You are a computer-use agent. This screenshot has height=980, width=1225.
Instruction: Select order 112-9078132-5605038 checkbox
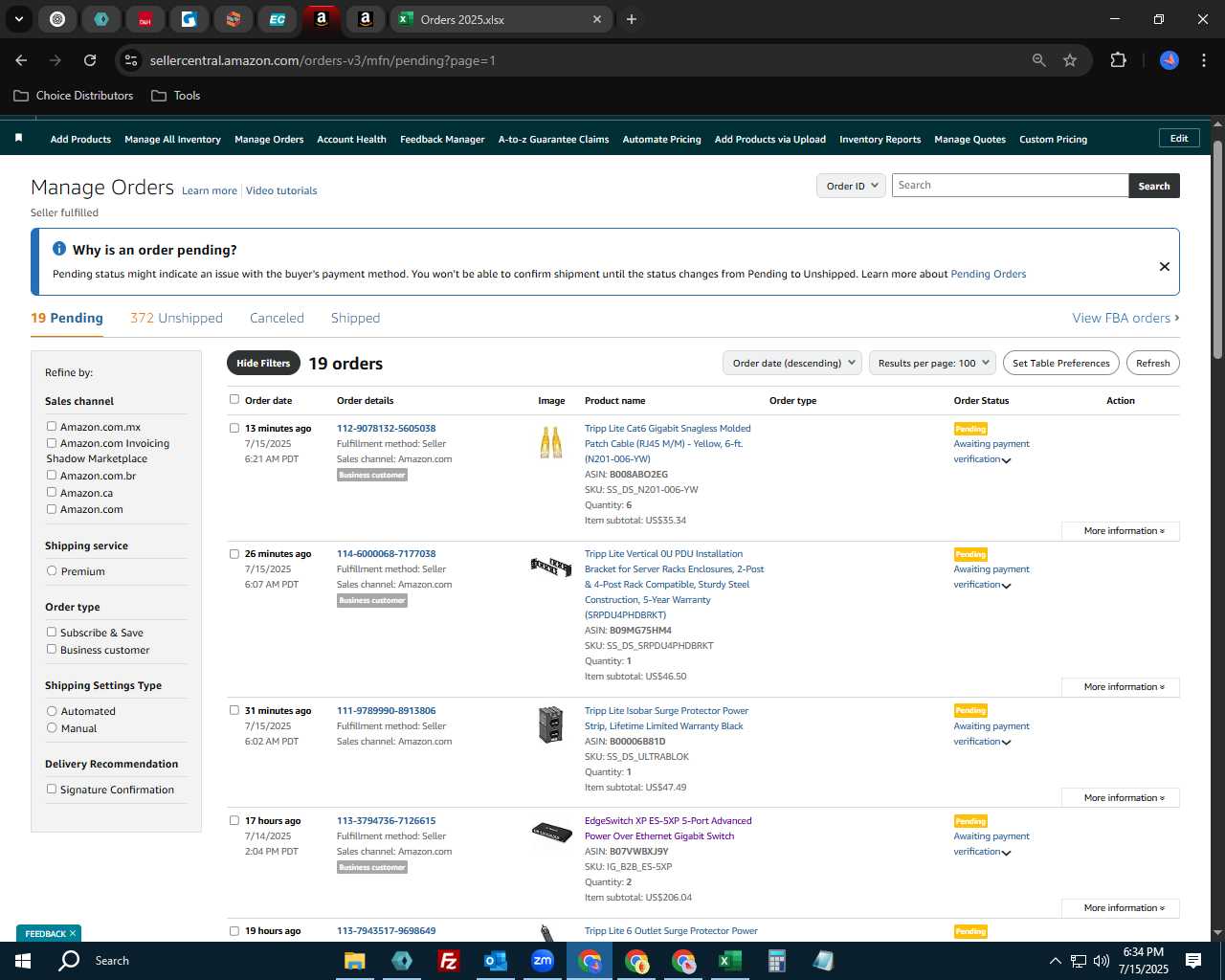(x=234, y=428)
